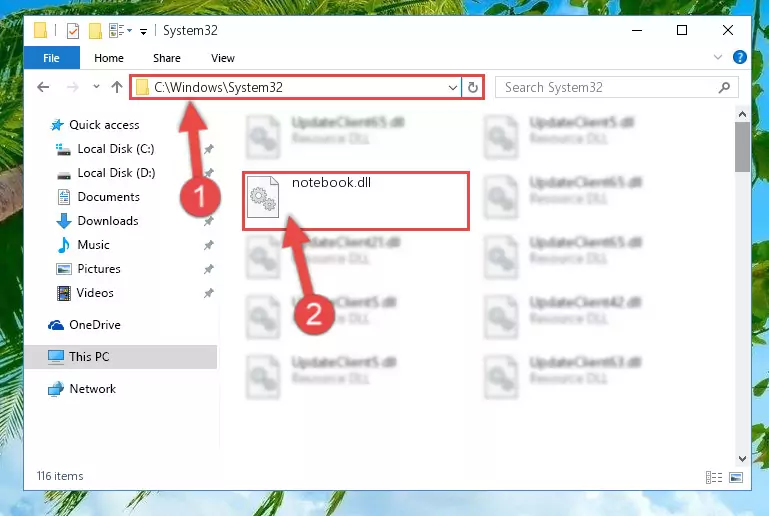Click the notebook.dll gear file icon
Screen dimensions: 769x516
tap(263, 197)
